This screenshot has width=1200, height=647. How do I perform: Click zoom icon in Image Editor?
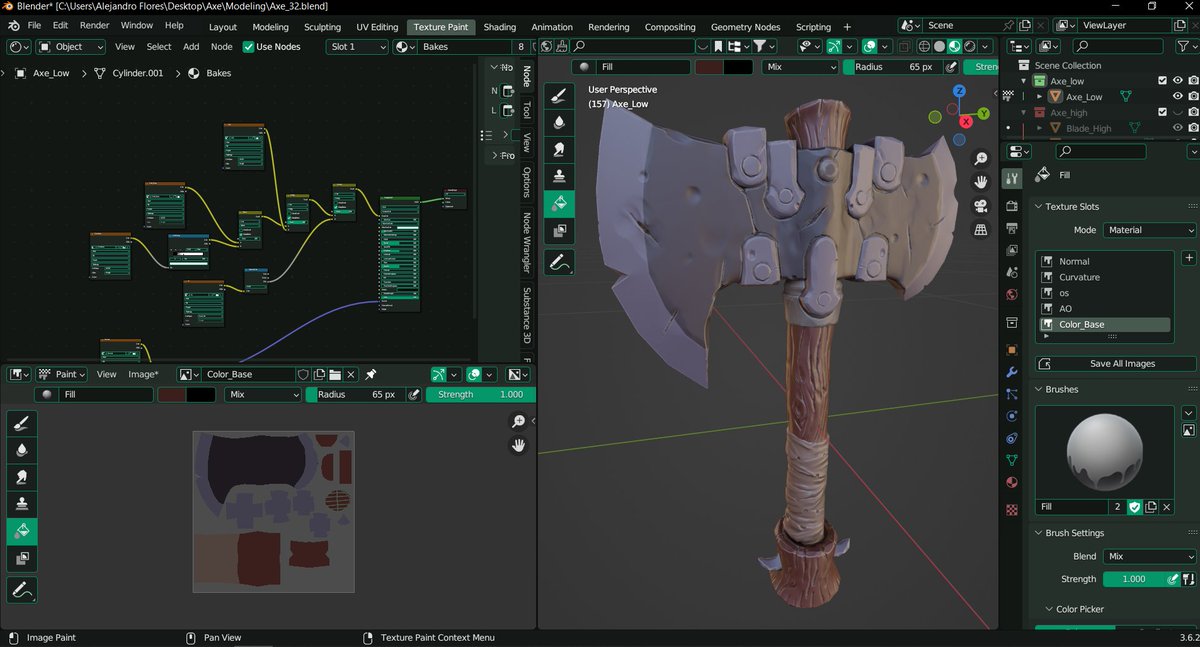[x=518, y=421]
